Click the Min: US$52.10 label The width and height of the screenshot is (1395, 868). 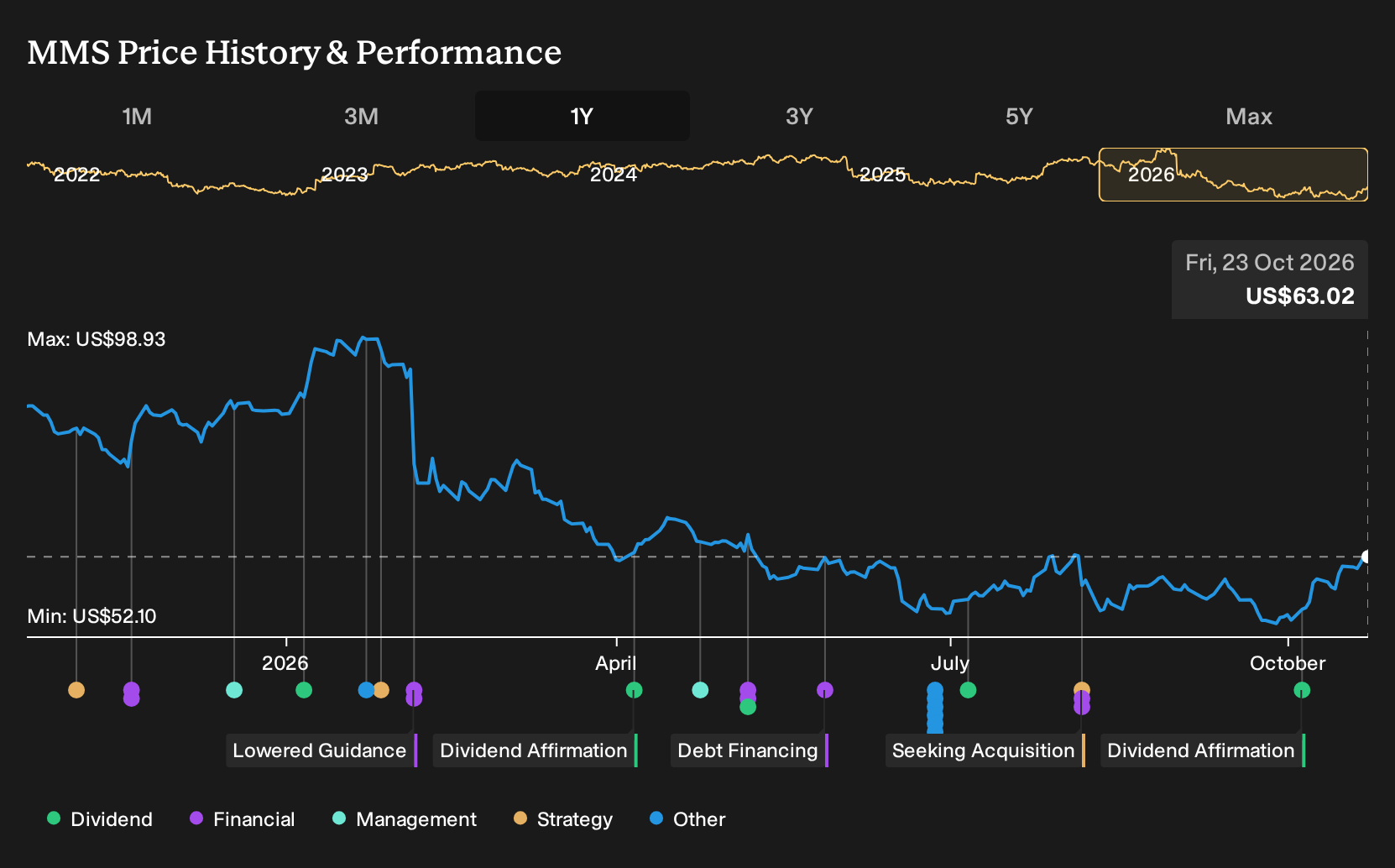91,616
